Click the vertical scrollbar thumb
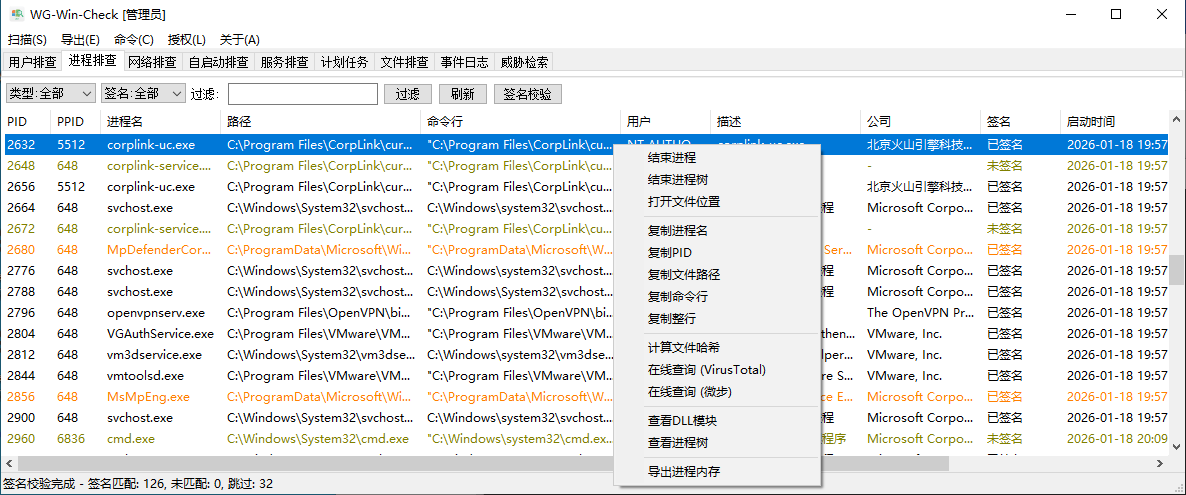 1176,270
